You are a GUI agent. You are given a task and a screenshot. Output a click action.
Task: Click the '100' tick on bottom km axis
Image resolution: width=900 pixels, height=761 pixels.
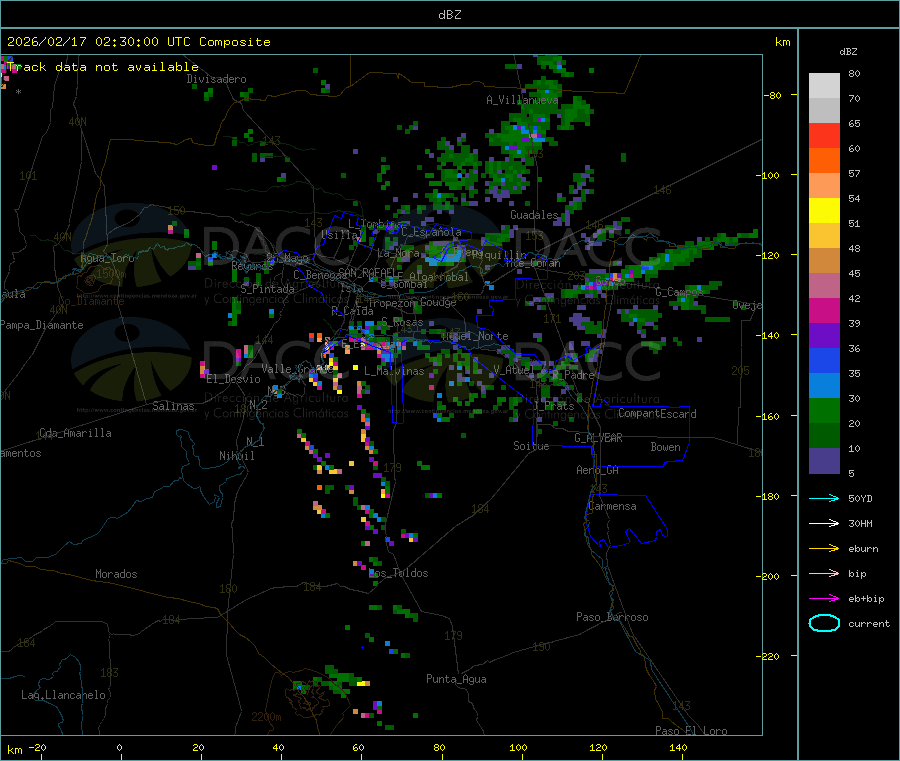(518, 748)
